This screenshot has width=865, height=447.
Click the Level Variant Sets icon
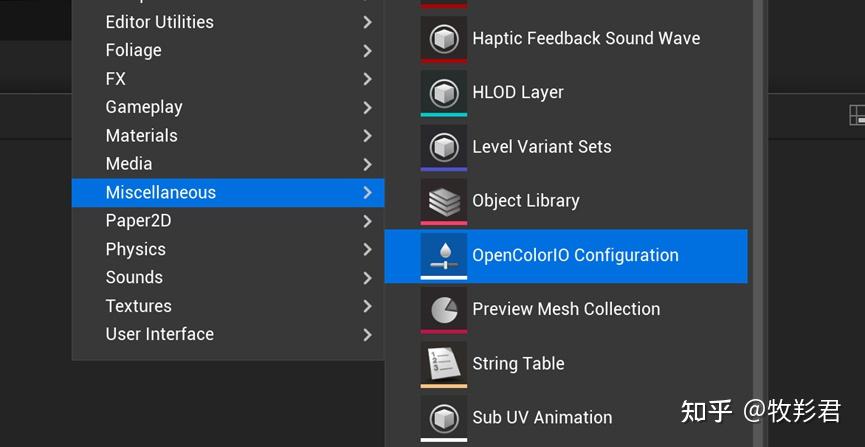click(443, 146)
